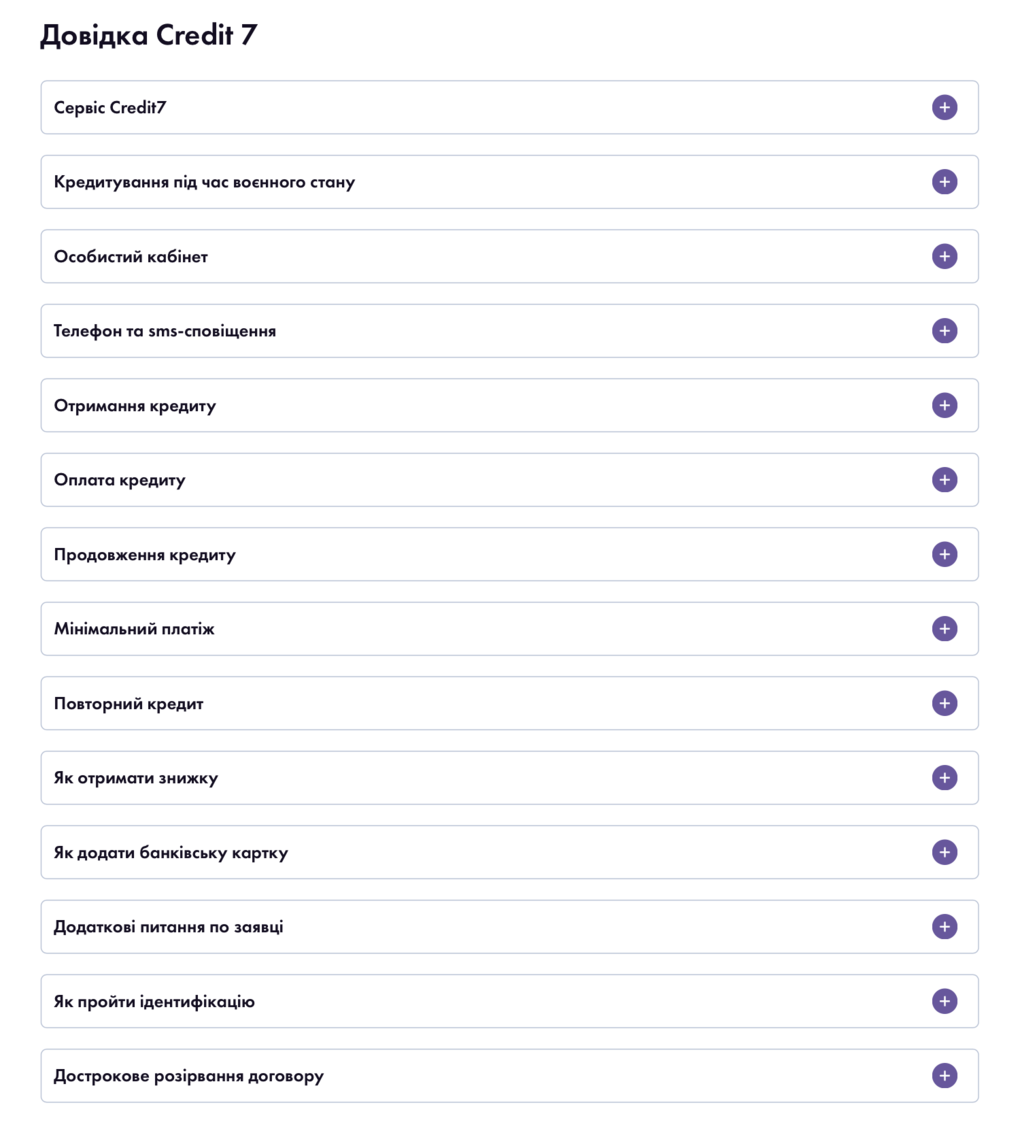Expand the Кредитування під час воєнного стану section
This screenshot has height=1133, width=1020.
pyautogui.click(x=944, y=182)
